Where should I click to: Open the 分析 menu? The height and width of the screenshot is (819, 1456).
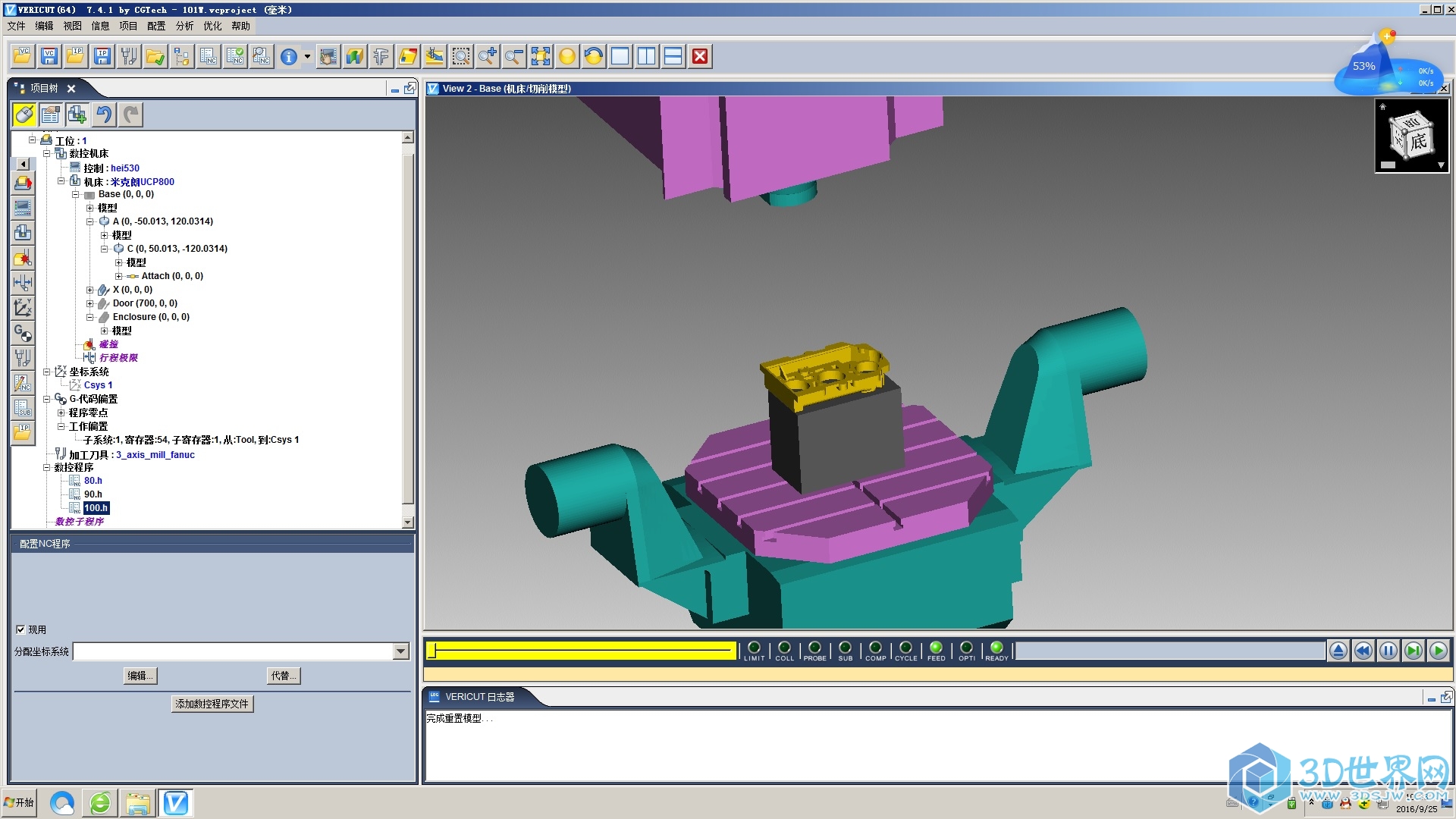coord(184,26)
